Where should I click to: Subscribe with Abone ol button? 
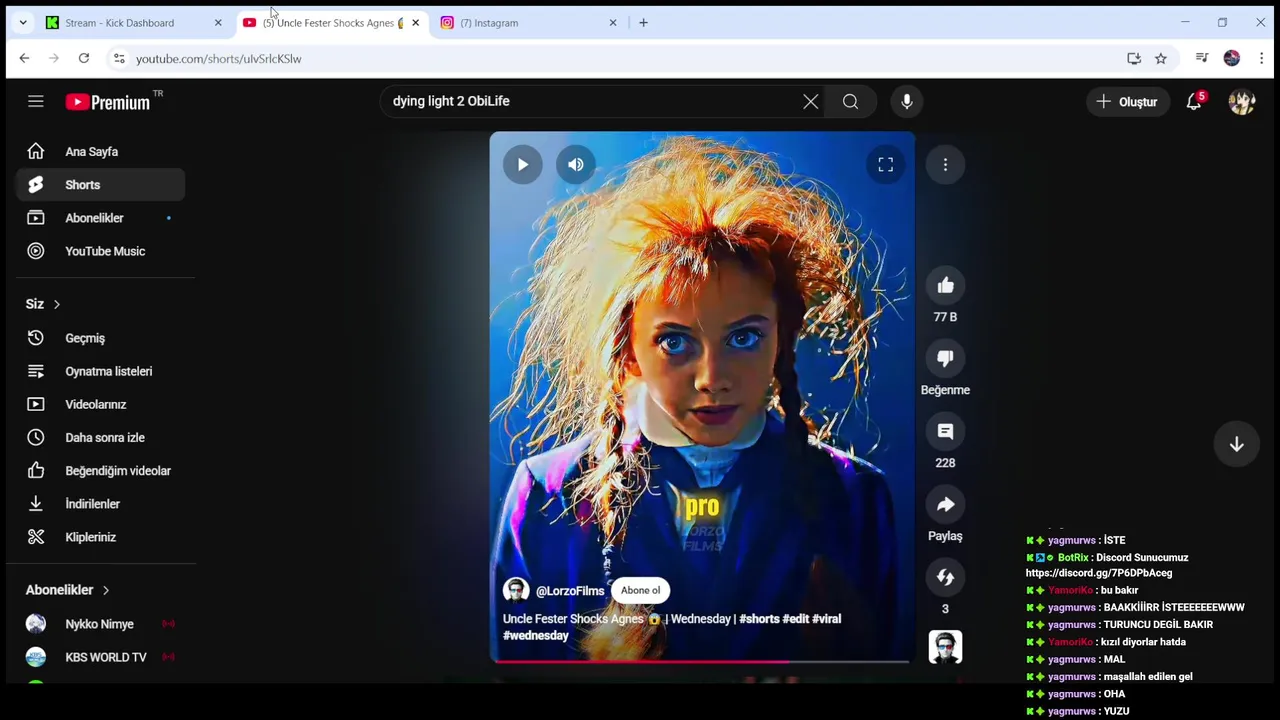[640, 590]
